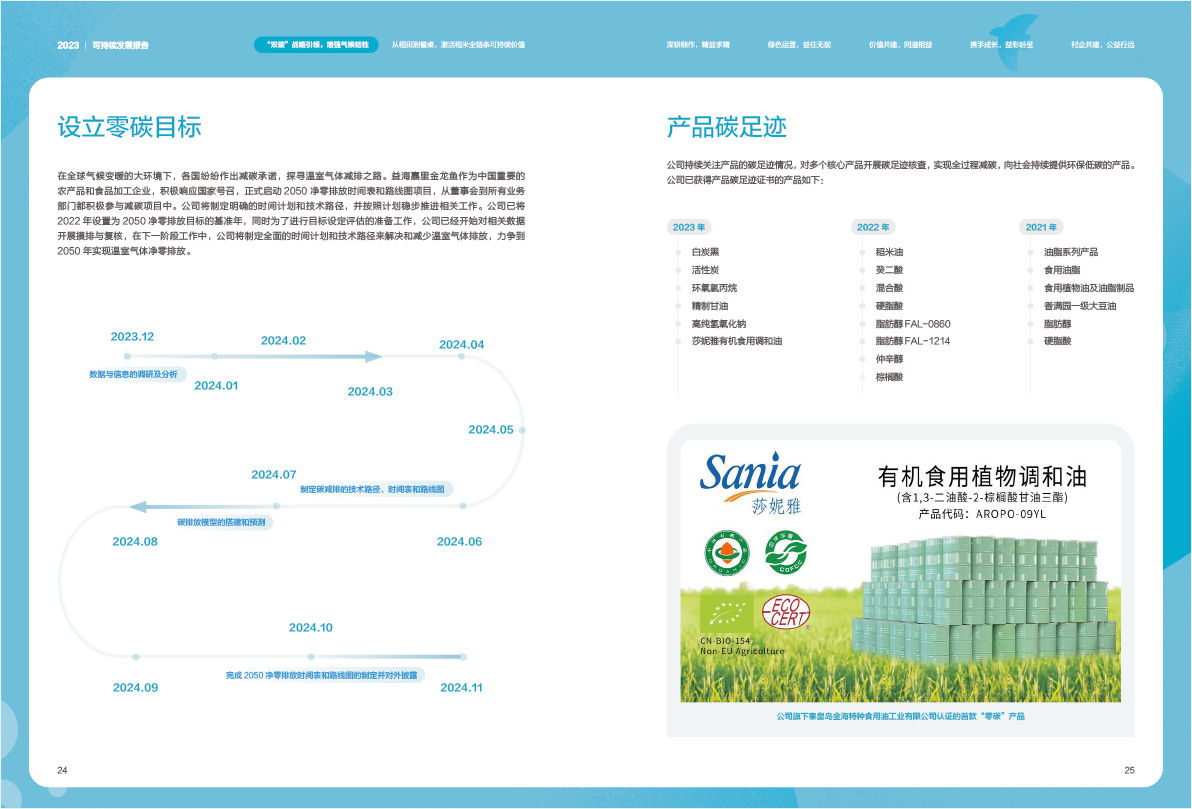The image size is (1192, 809).
Task: Open the 从稻田到餐桌 header section
Action: [x=458, y=45]
